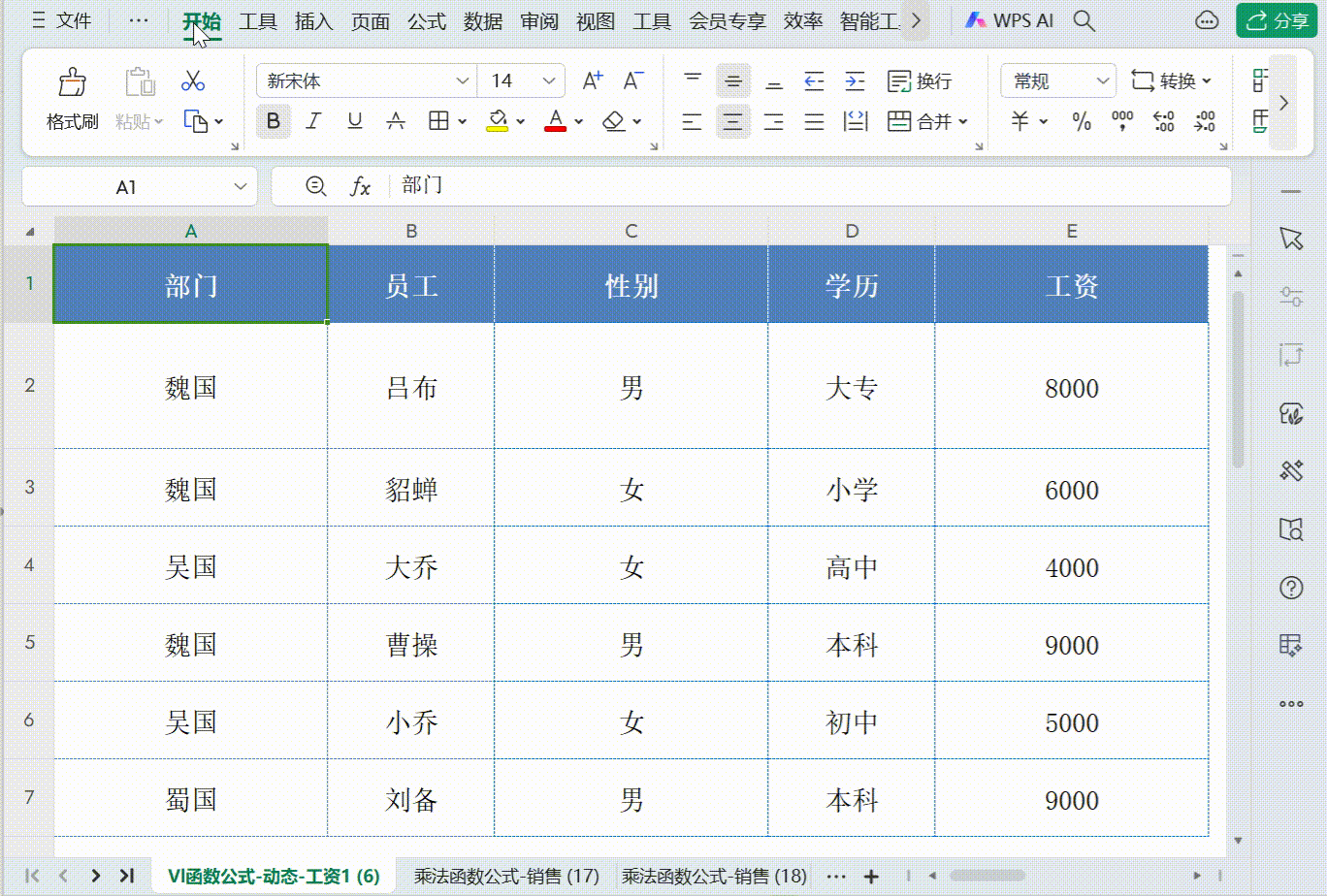Click the increase decimal places icon
The height and width of the screenshot is (896, 1327).
pos(1164,121)
